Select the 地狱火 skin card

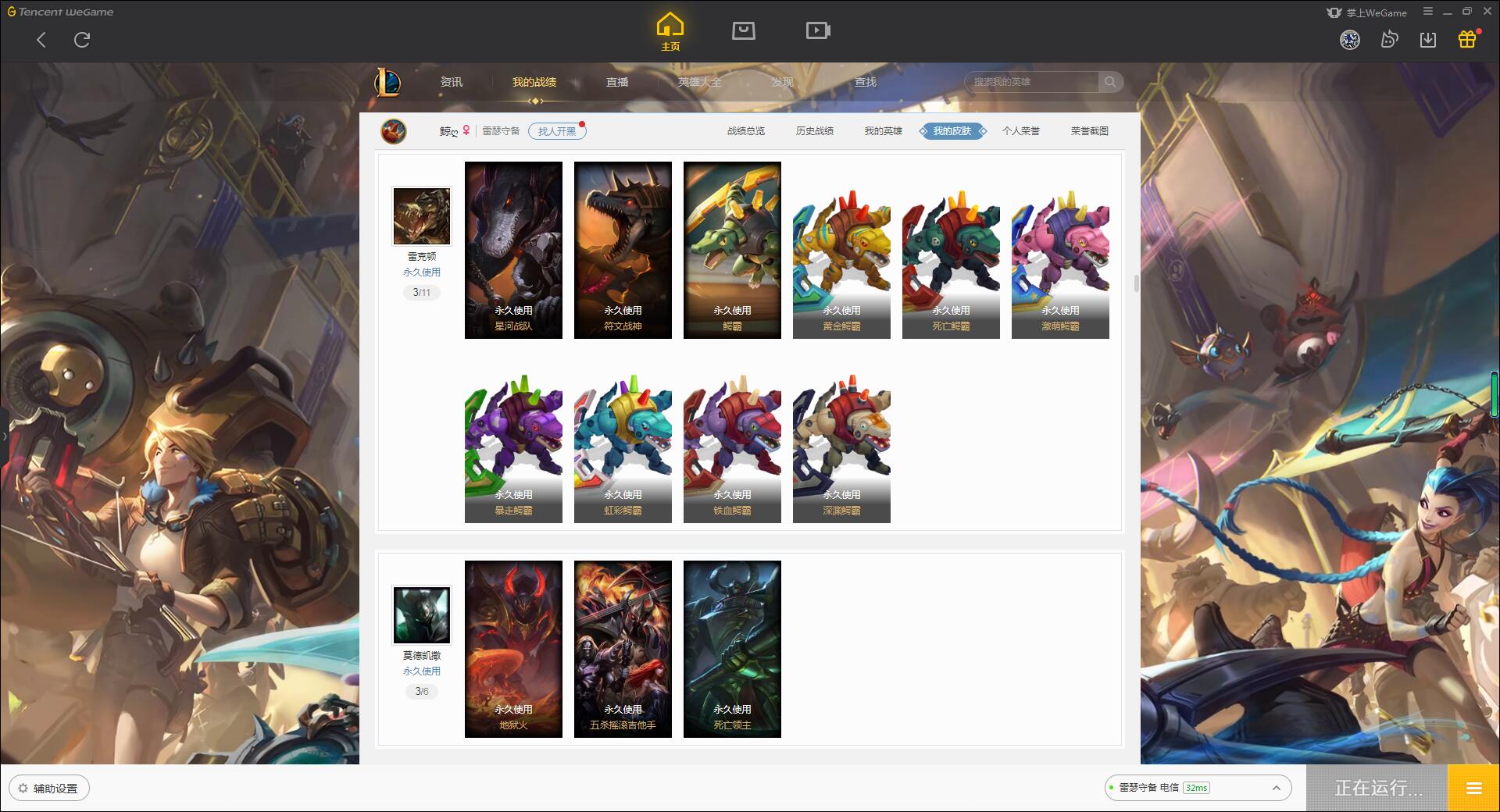coord(513,649)
